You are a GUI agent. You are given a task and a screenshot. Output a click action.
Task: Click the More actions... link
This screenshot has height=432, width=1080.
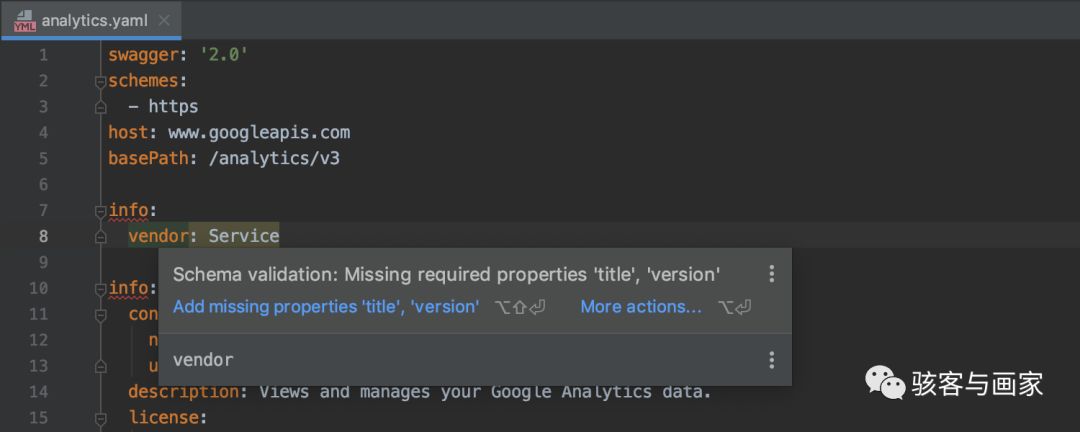(641, 307)
